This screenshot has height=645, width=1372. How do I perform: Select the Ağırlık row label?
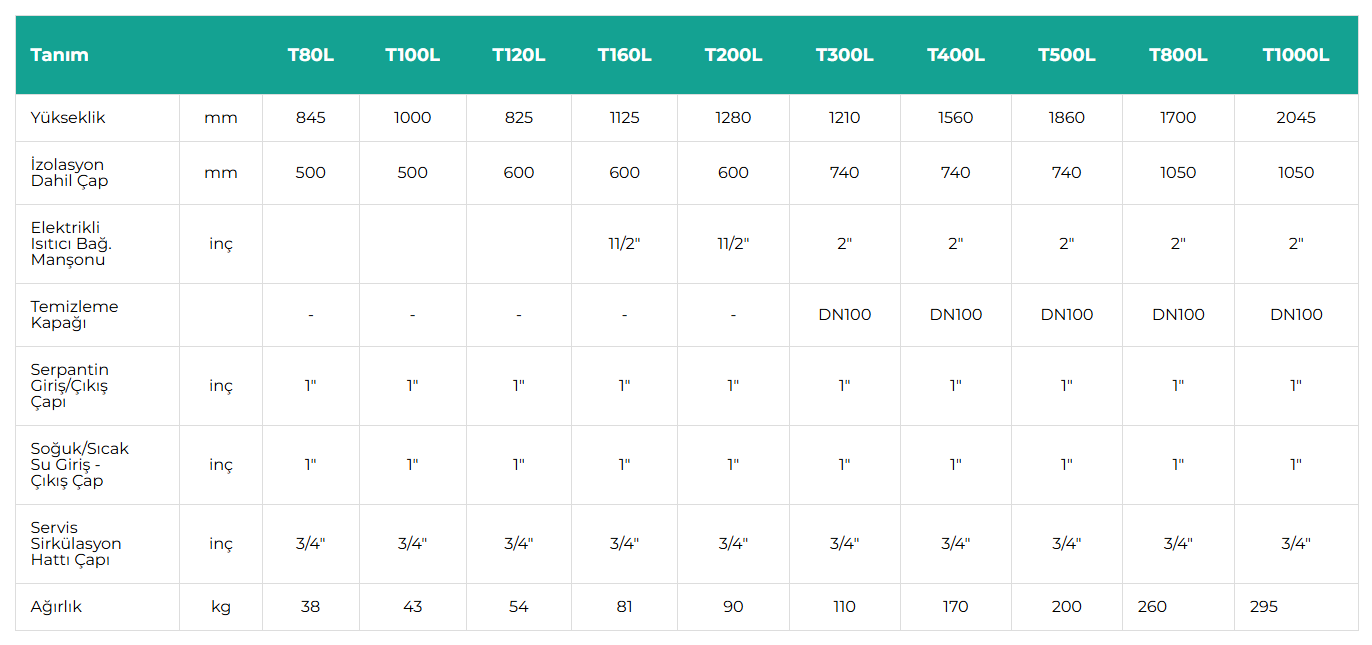click(56, 607)
